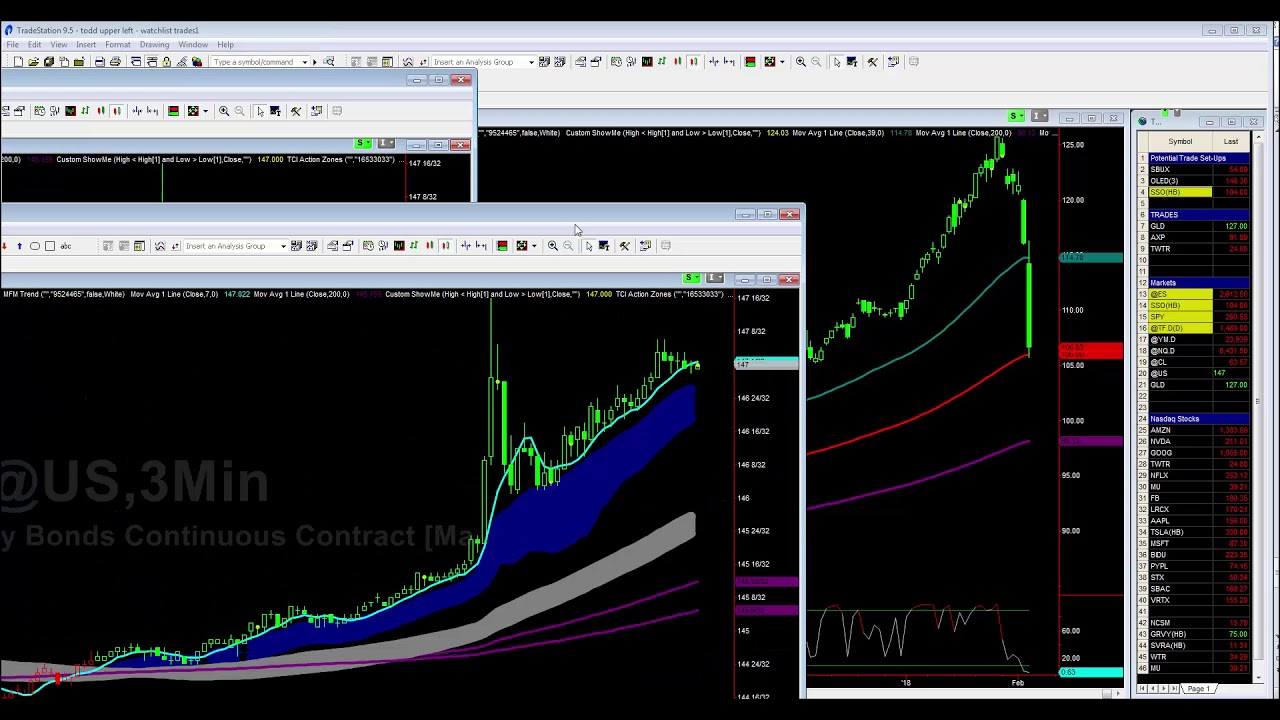Click red-green color bars icon in upper-left window toolbar
1280x720 pixels.
pyautogui.click(x=173, y=111)
